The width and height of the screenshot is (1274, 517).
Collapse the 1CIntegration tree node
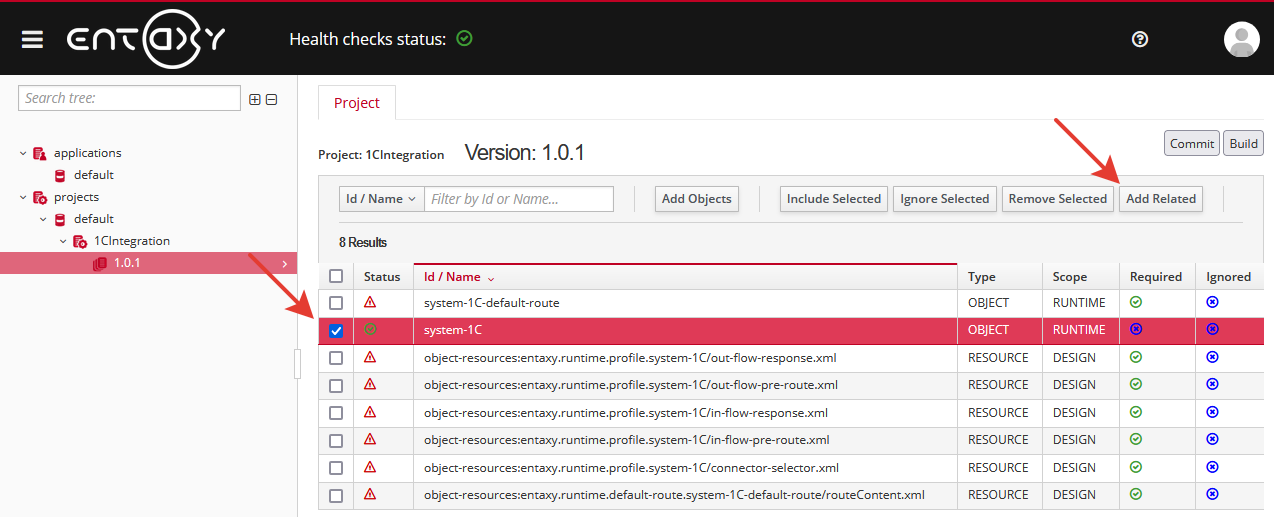[x=63, y=241]
